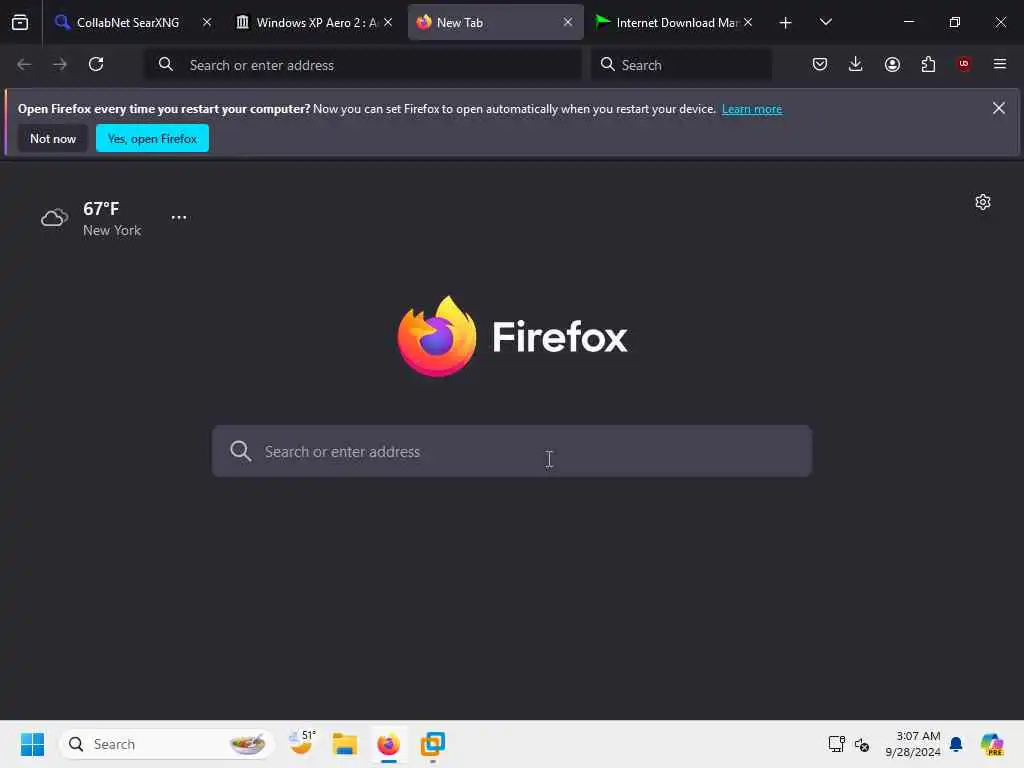The image size is (1024, 768).
Task: Close the CollabNet SearXNG tab
Action: (x=207, y=22)
